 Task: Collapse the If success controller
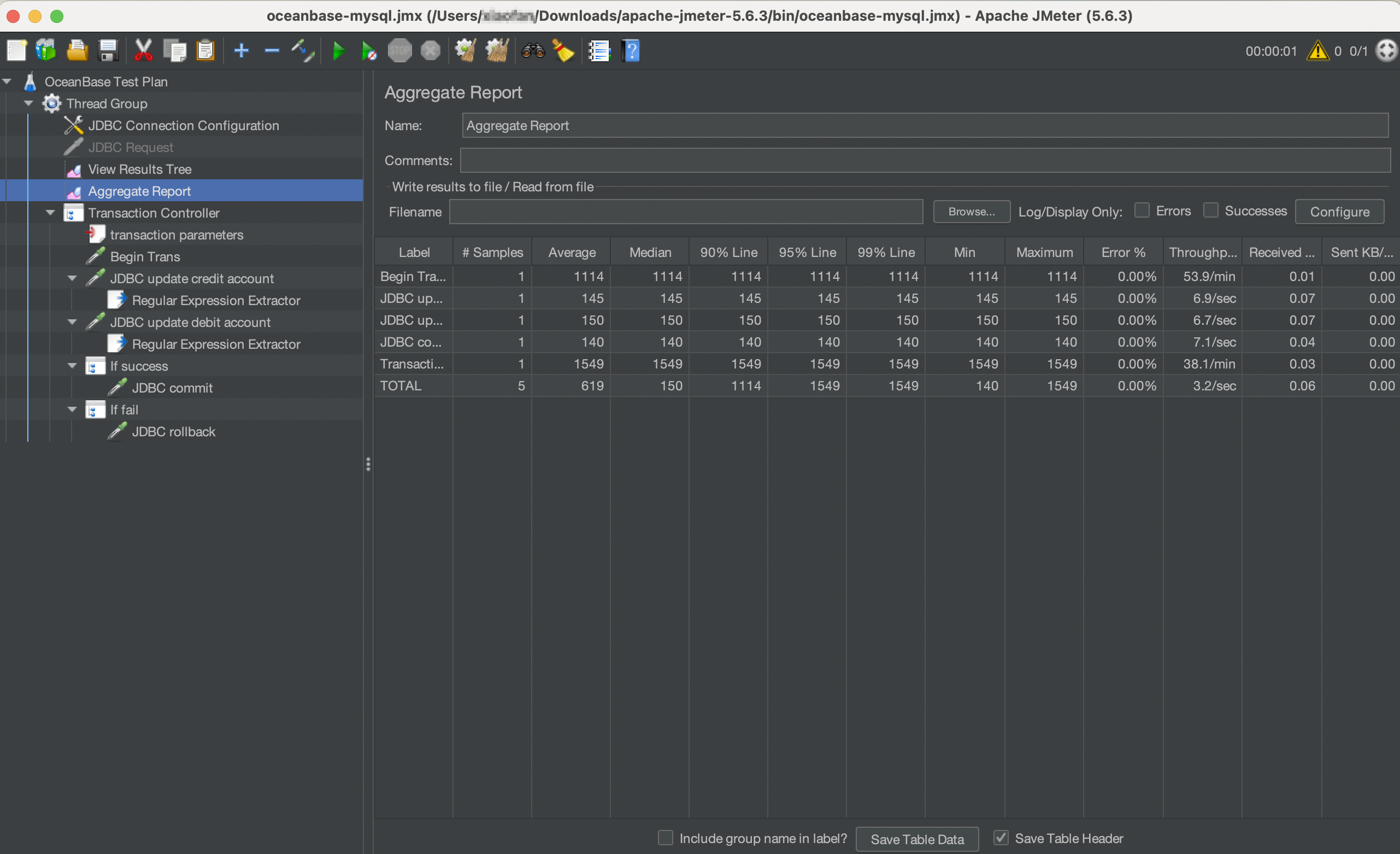click(72, 366)
